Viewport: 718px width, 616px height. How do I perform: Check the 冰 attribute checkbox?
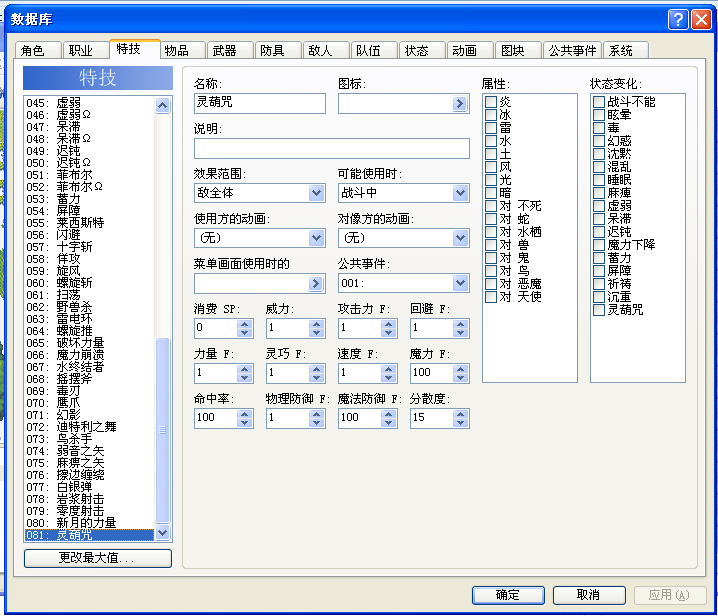pos(491,114)
